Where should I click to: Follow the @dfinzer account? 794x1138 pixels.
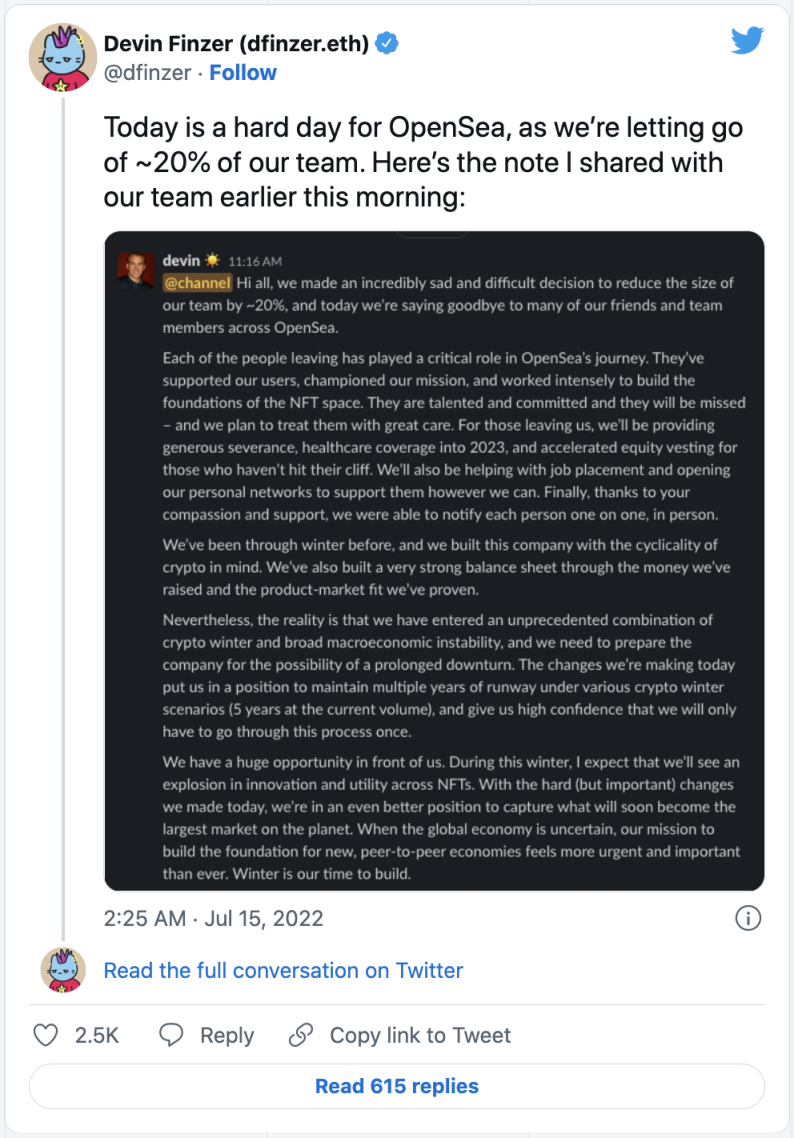click(x=243, y=73)
